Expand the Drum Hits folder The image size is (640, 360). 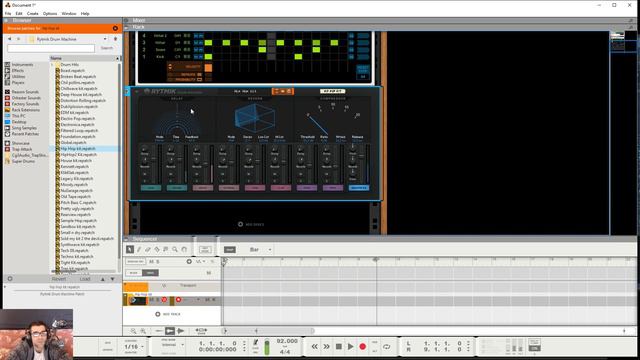tap(52, 64)
